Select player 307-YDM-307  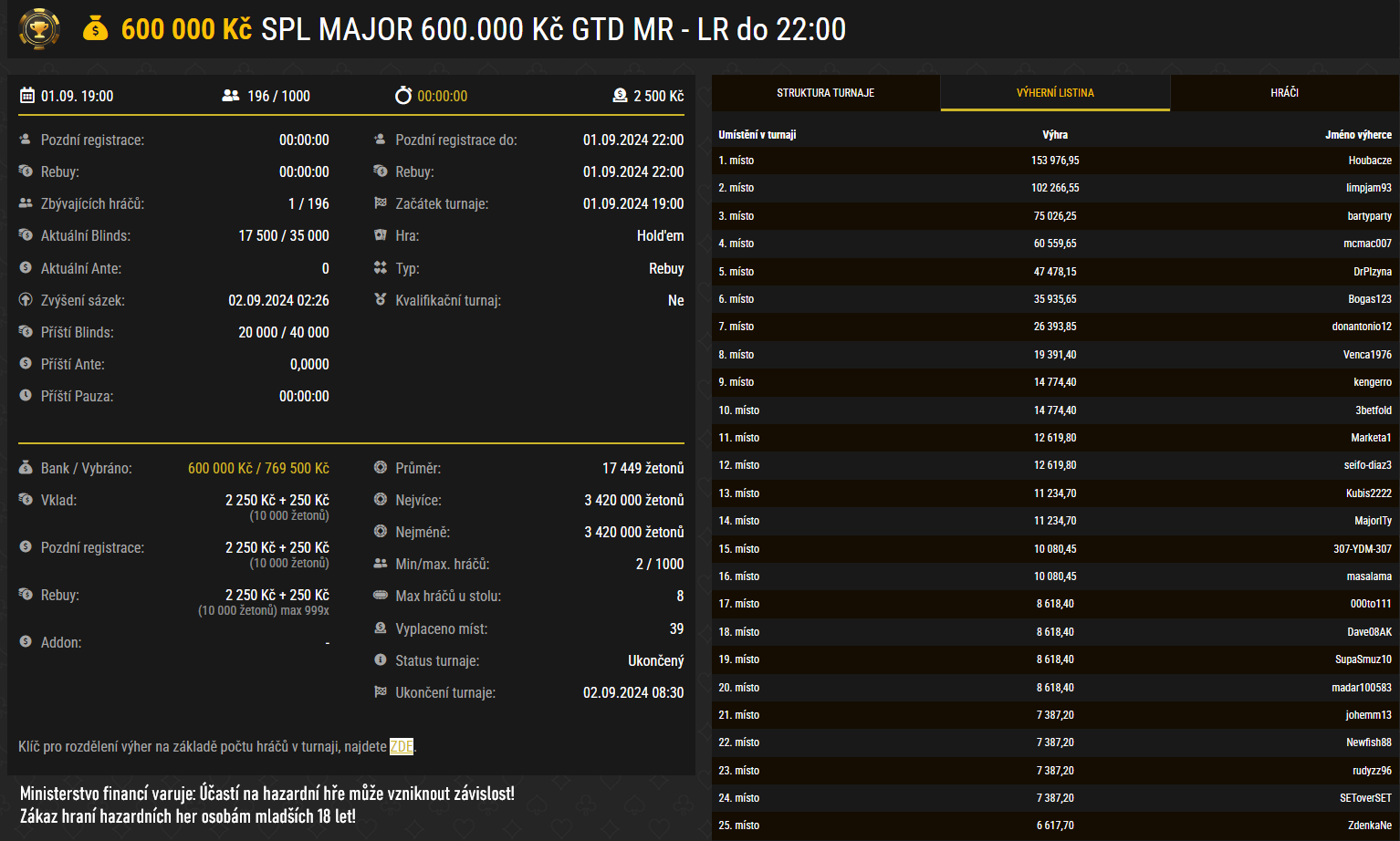1363,549
